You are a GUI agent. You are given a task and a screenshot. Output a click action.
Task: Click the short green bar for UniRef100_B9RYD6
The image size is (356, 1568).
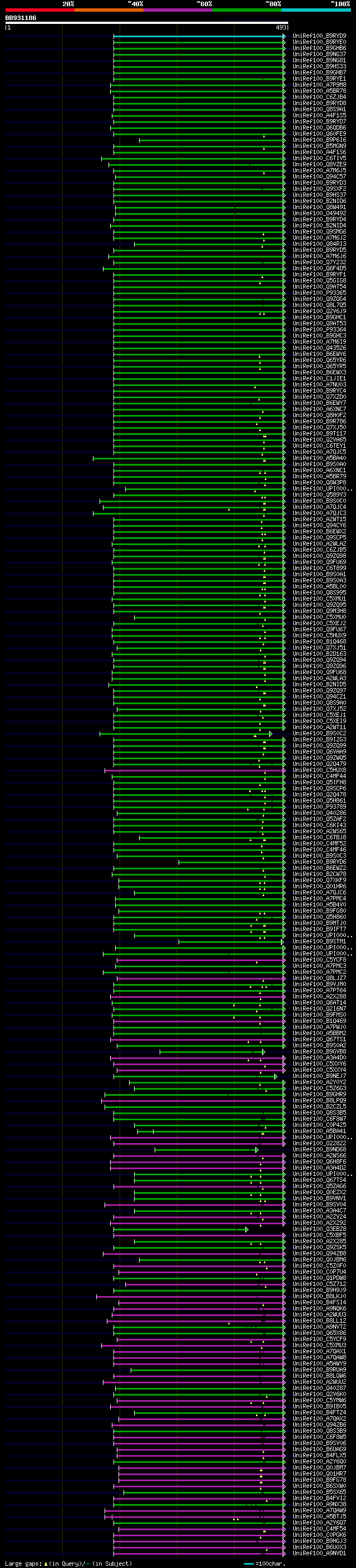point(231,862)
